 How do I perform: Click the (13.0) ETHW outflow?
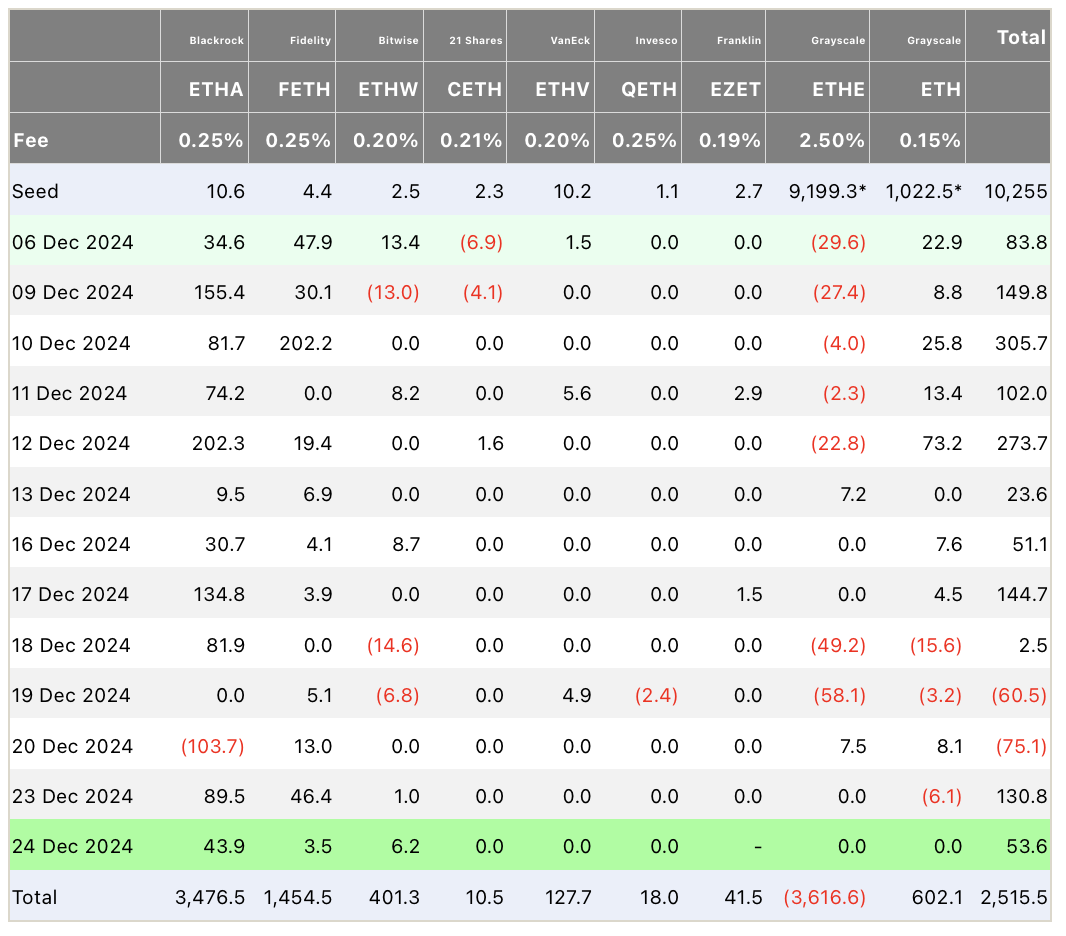tap(393, 293)
